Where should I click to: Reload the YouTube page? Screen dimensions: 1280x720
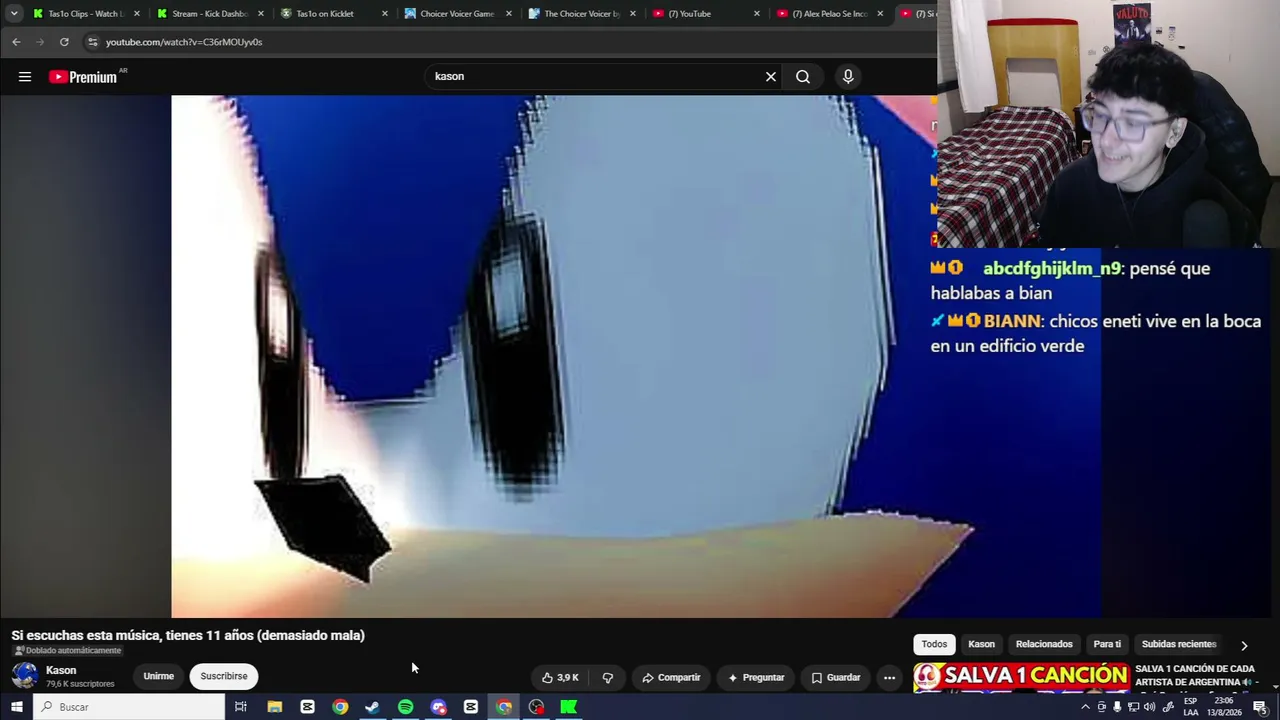pyautogui.click(x=64, y=42)
